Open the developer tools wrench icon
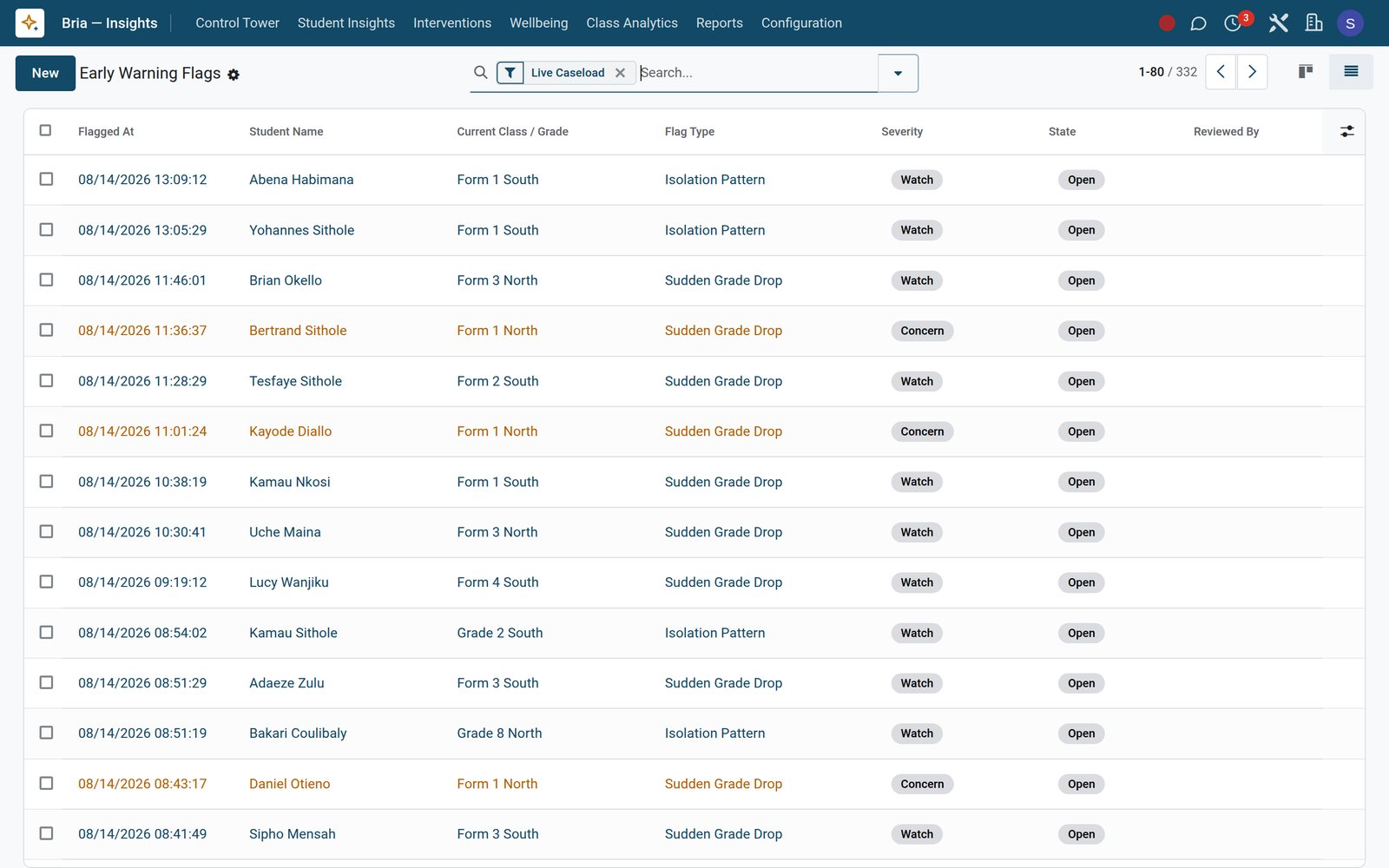1389x868 pixels. point(1278,23)
